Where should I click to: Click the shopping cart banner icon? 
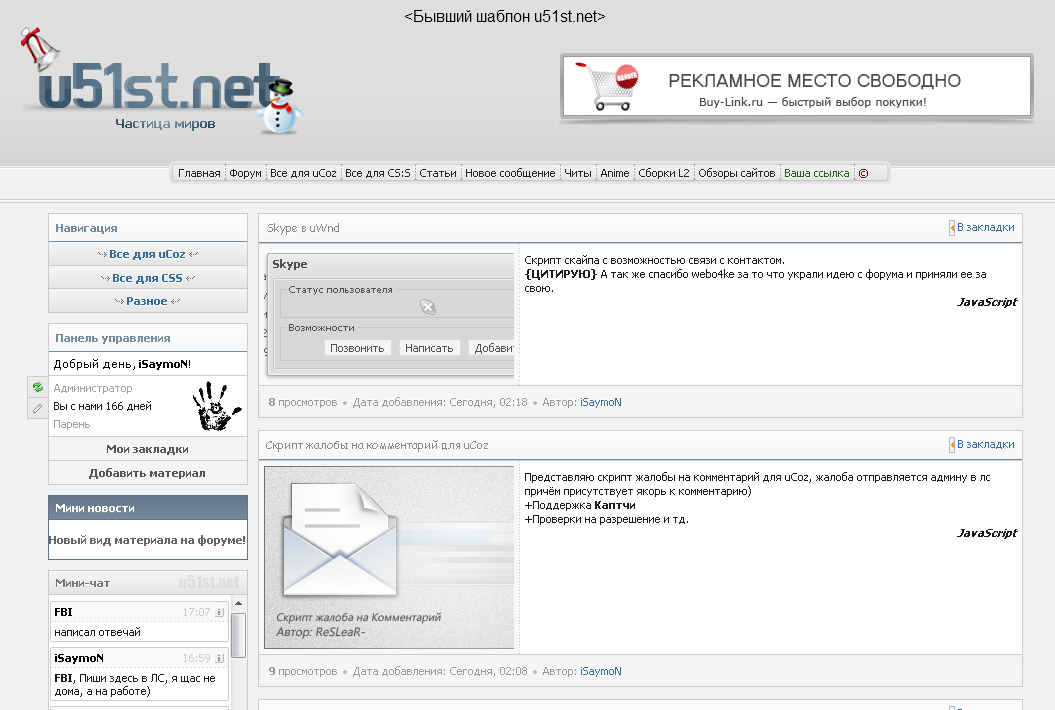click(602, 86)
